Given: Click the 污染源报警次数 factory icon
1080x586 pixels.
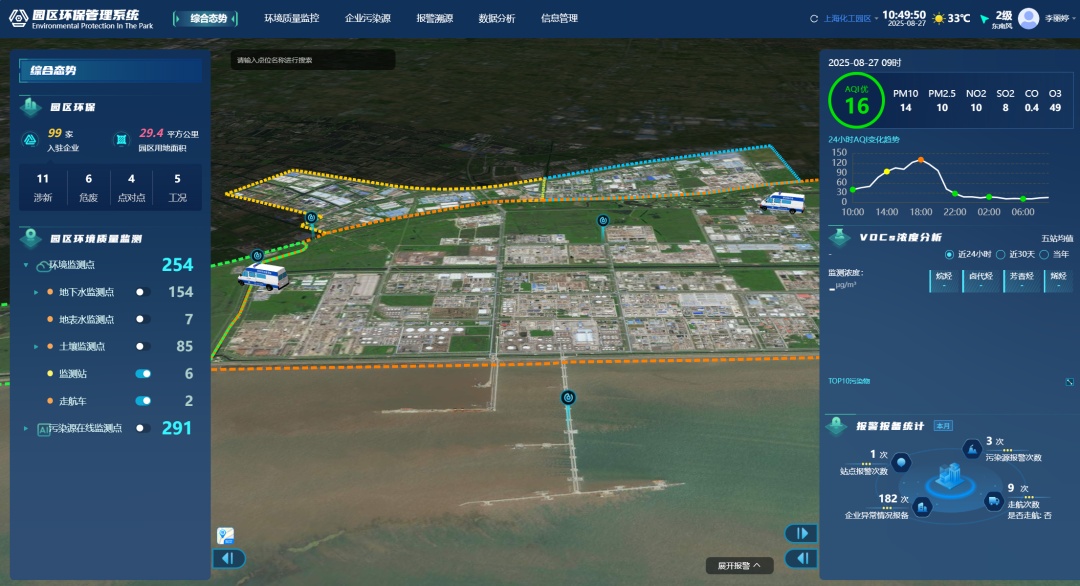Looking at the screenshot, I should click(972, 448).
